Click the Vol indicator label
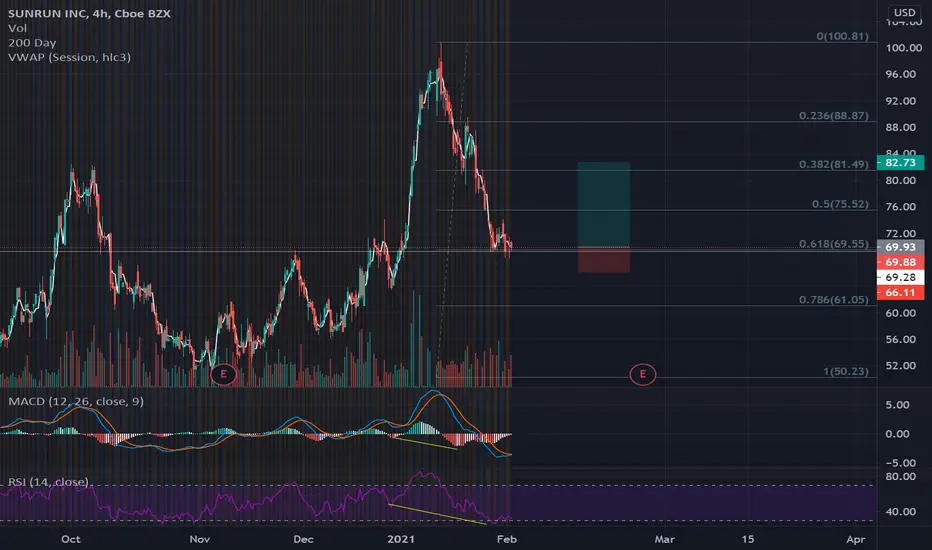 17,28
